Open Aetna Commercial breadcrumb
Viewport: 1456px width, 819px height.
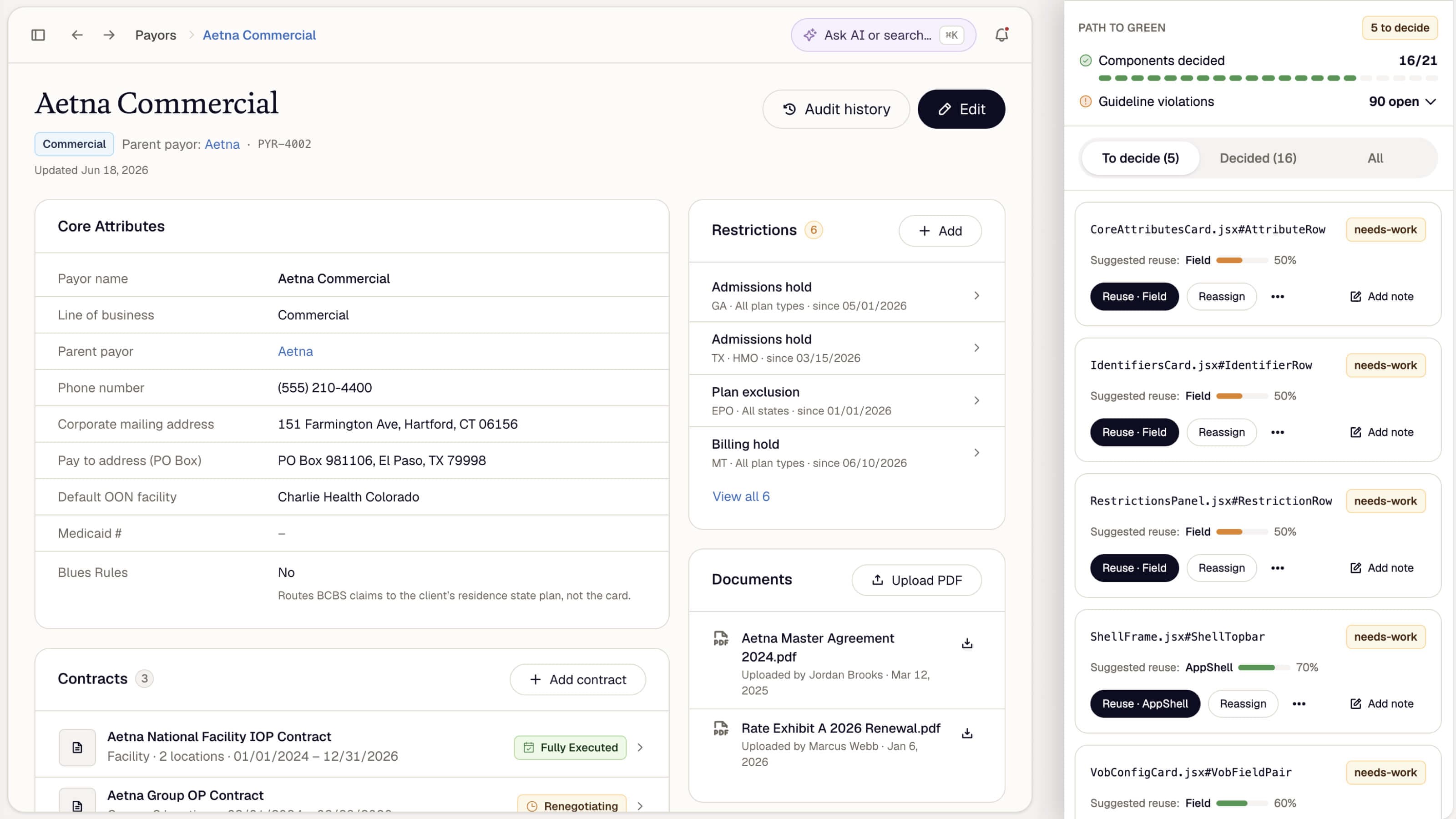coord(259,35)
